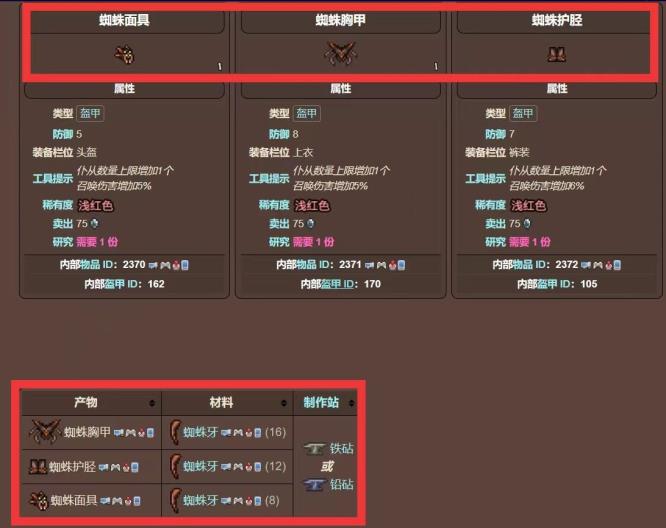Image resolution: width=666 pixels, height=528 pixels.
Task: Open 盔甲 type link in 蜘蛛面具 card
Action: click(x=90, y=113)
